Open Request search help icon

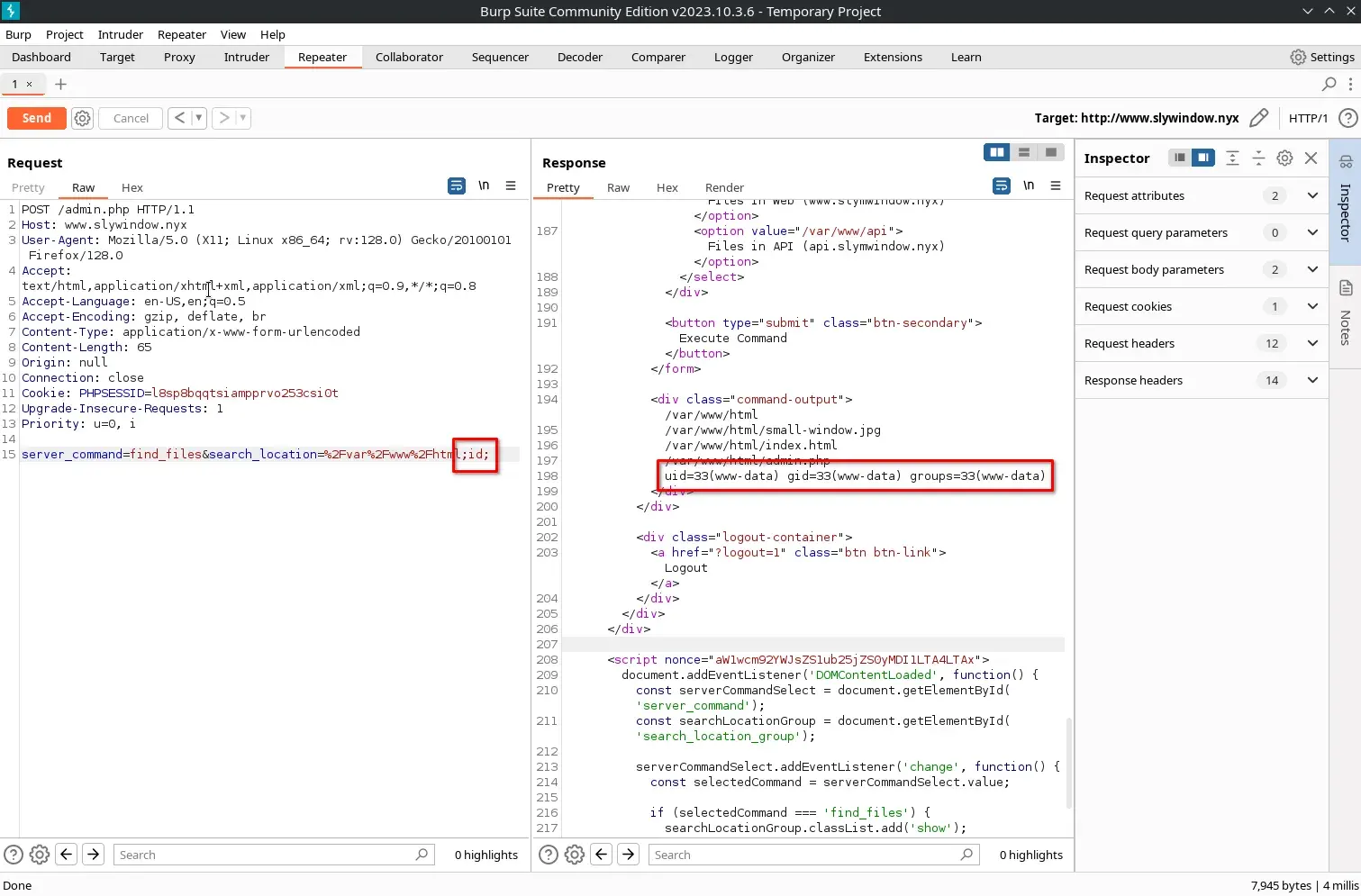coord(14,855)
